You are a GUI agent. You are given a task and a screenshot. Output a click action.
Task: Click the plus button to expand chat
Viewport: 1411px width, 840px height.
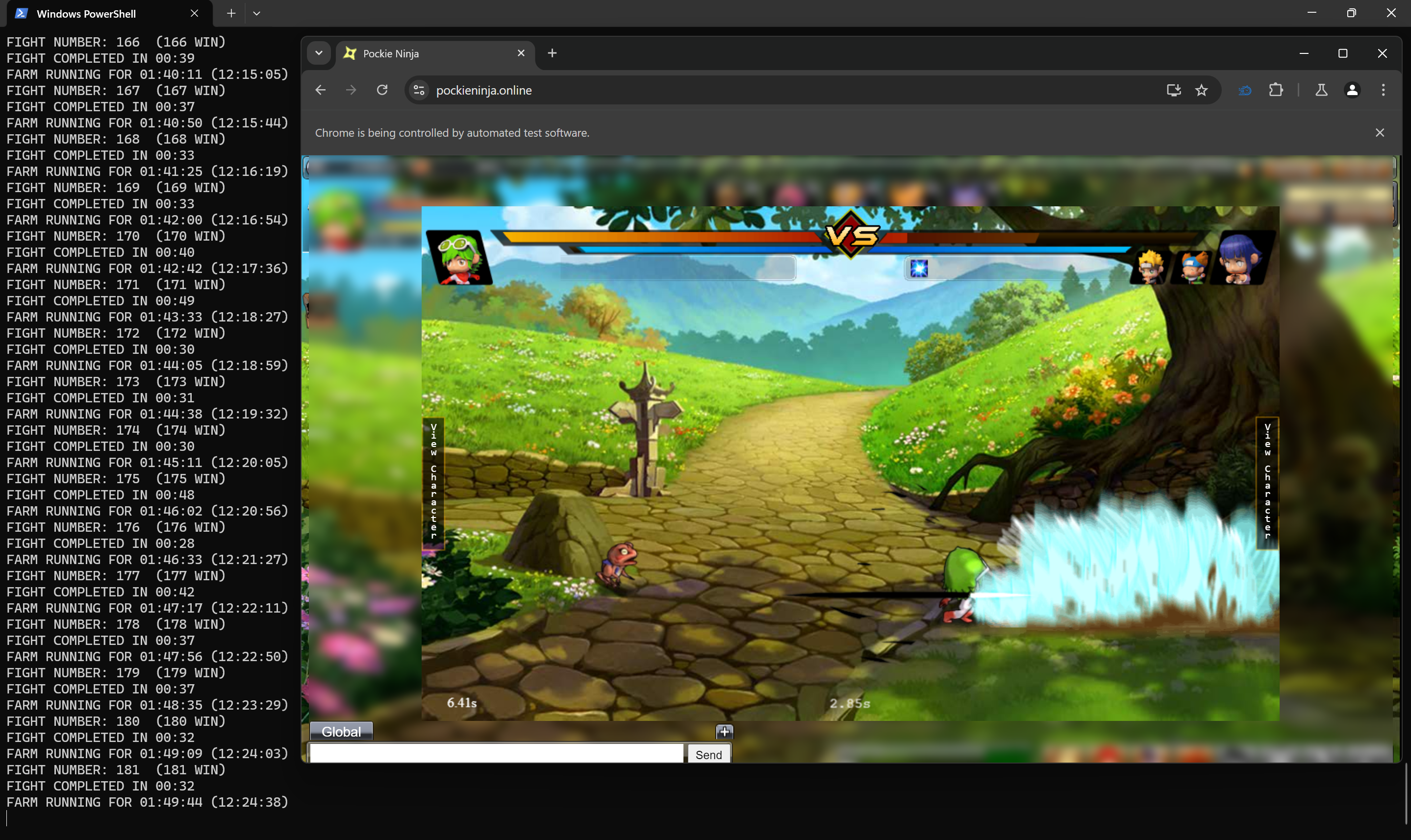[x=724, y=731]
